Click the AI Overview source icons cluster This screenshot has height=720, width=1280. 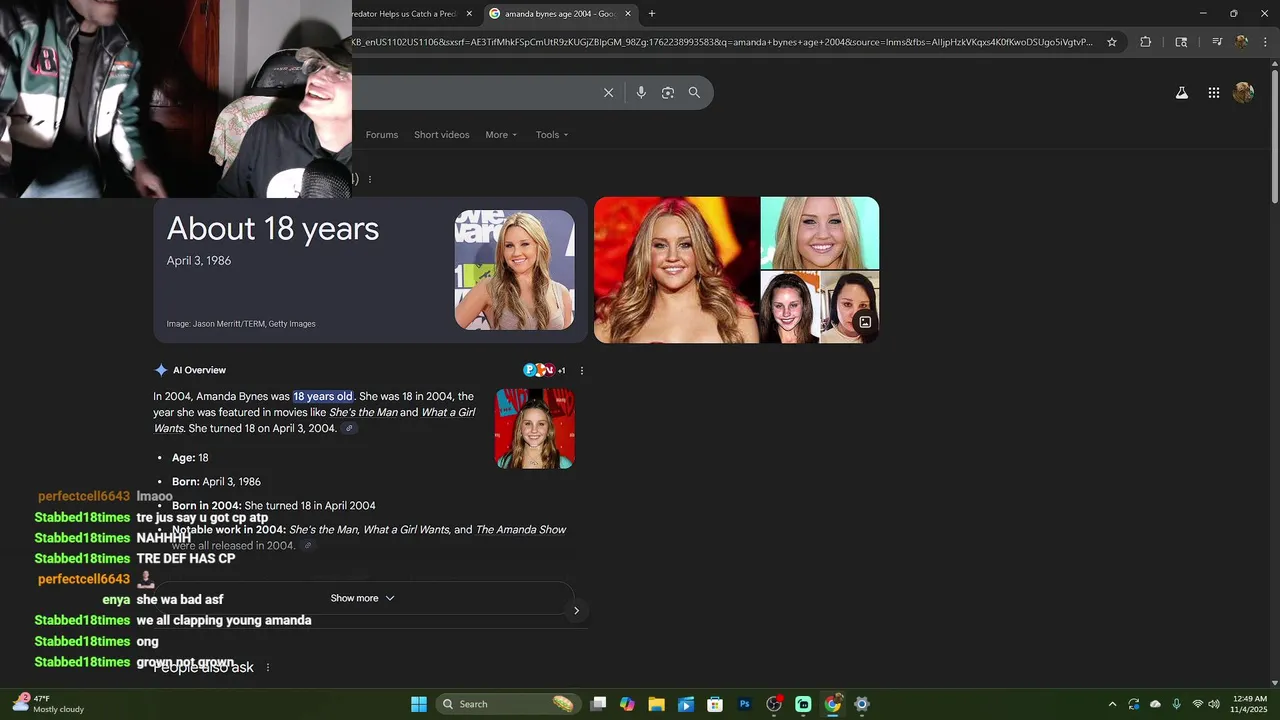[x=544, y=370]
